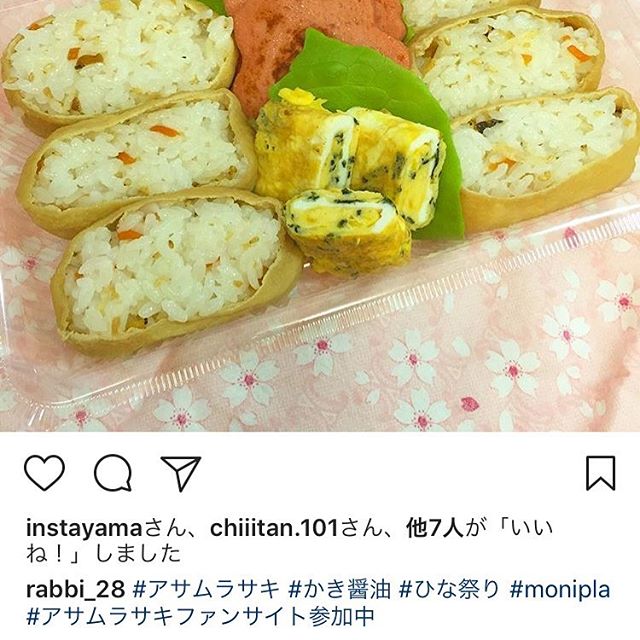Open hashtag #アサムラサキ
Image resolution: width=640 pixels, height=640 pixels.
click(207, 590)
